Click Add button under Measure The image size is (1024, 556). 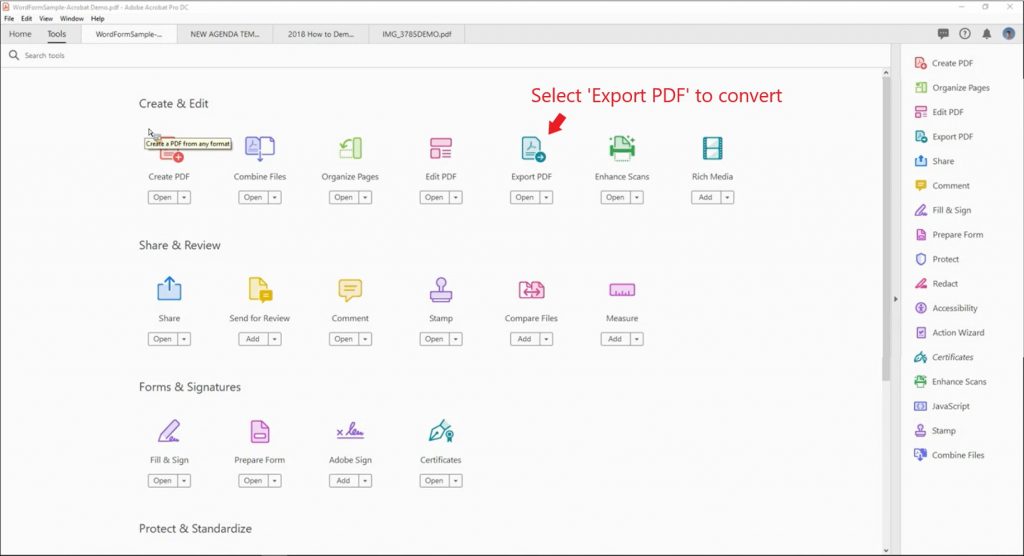615,339
